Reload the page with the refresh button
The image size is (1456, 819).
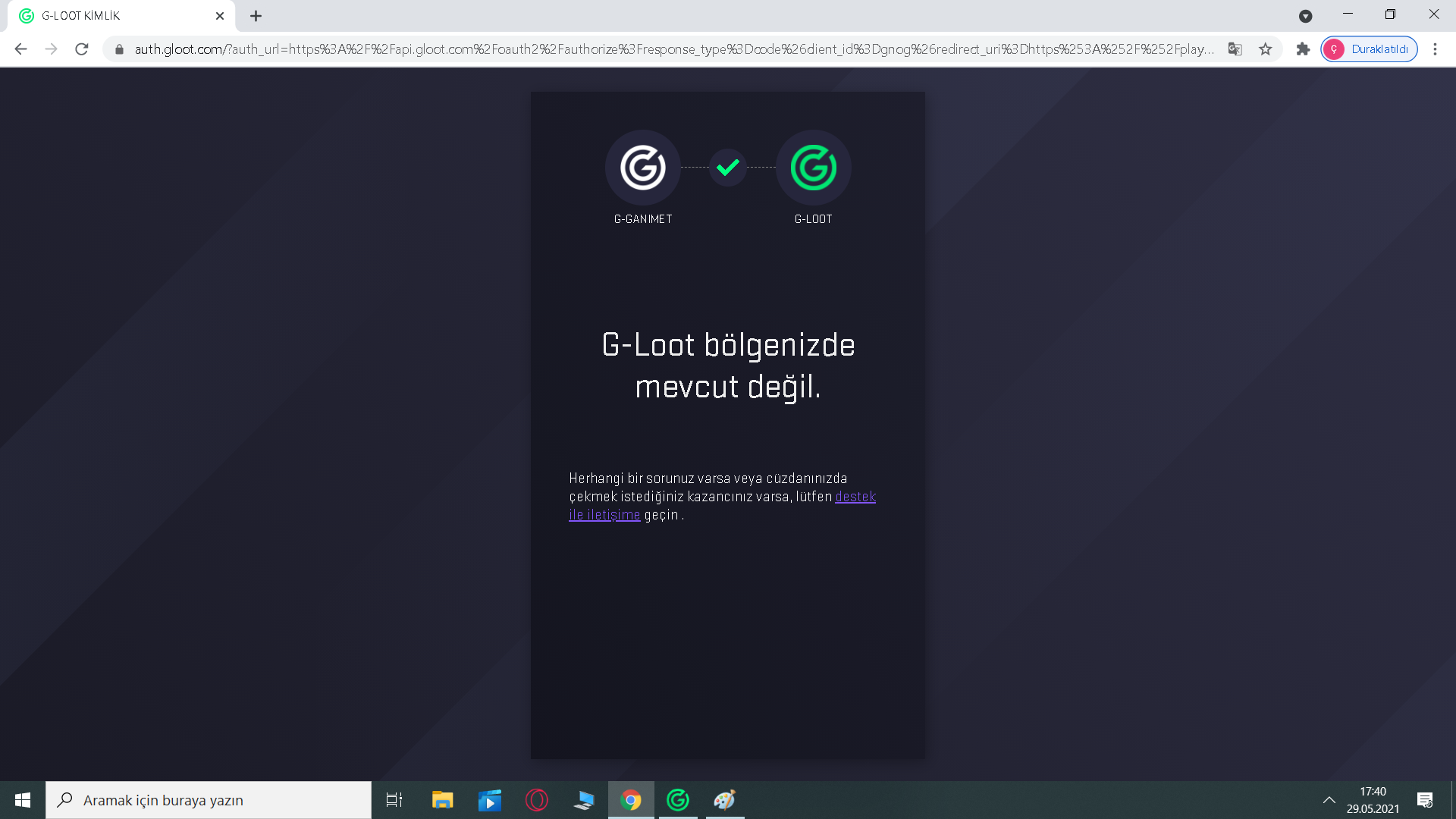(82, 49)
